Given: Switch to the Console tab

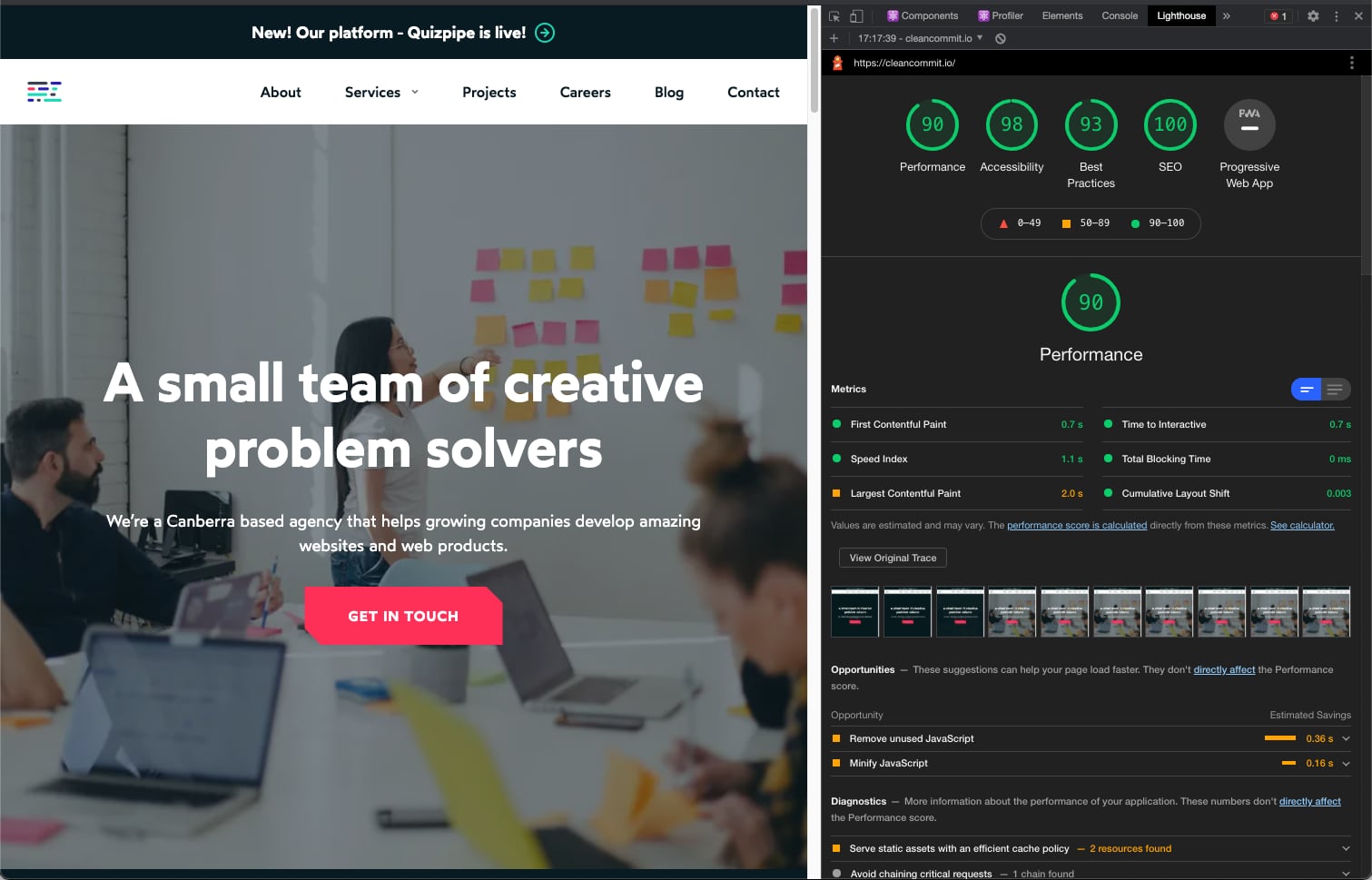Looking at the screenshot, I should coord(1120,15).
